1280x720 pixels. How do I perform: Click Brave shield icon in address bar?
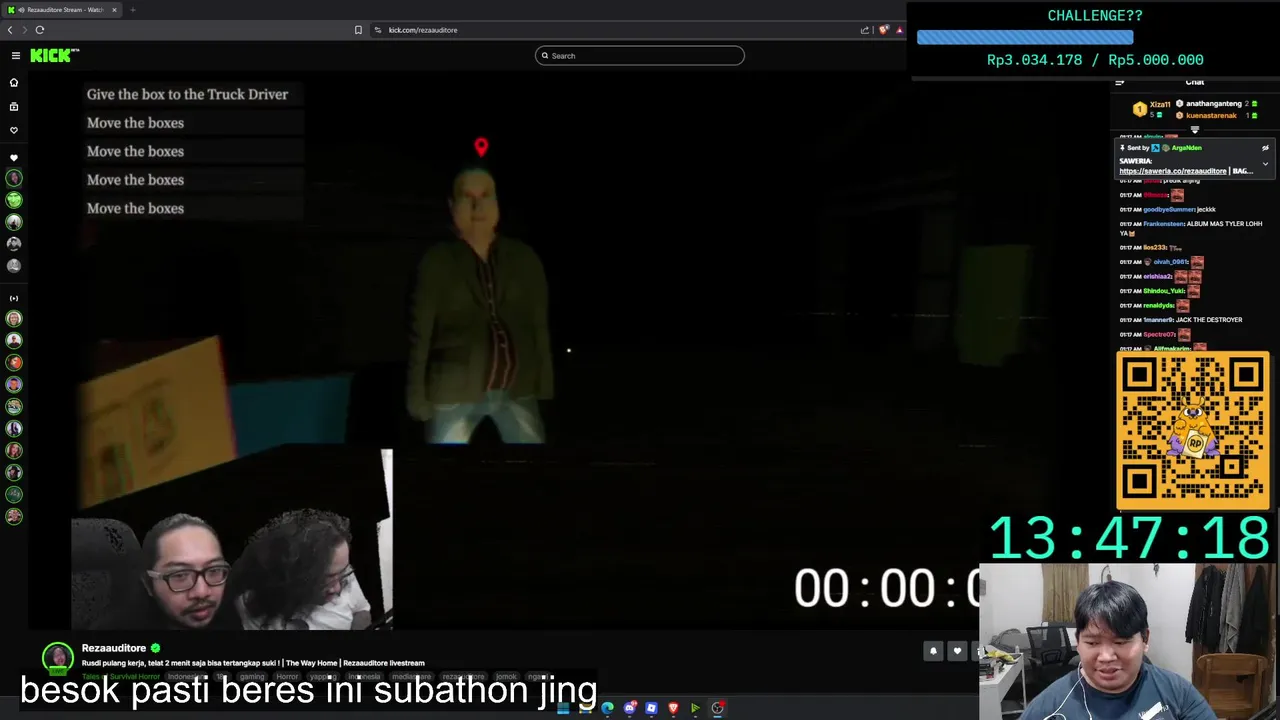click(883, 30)
